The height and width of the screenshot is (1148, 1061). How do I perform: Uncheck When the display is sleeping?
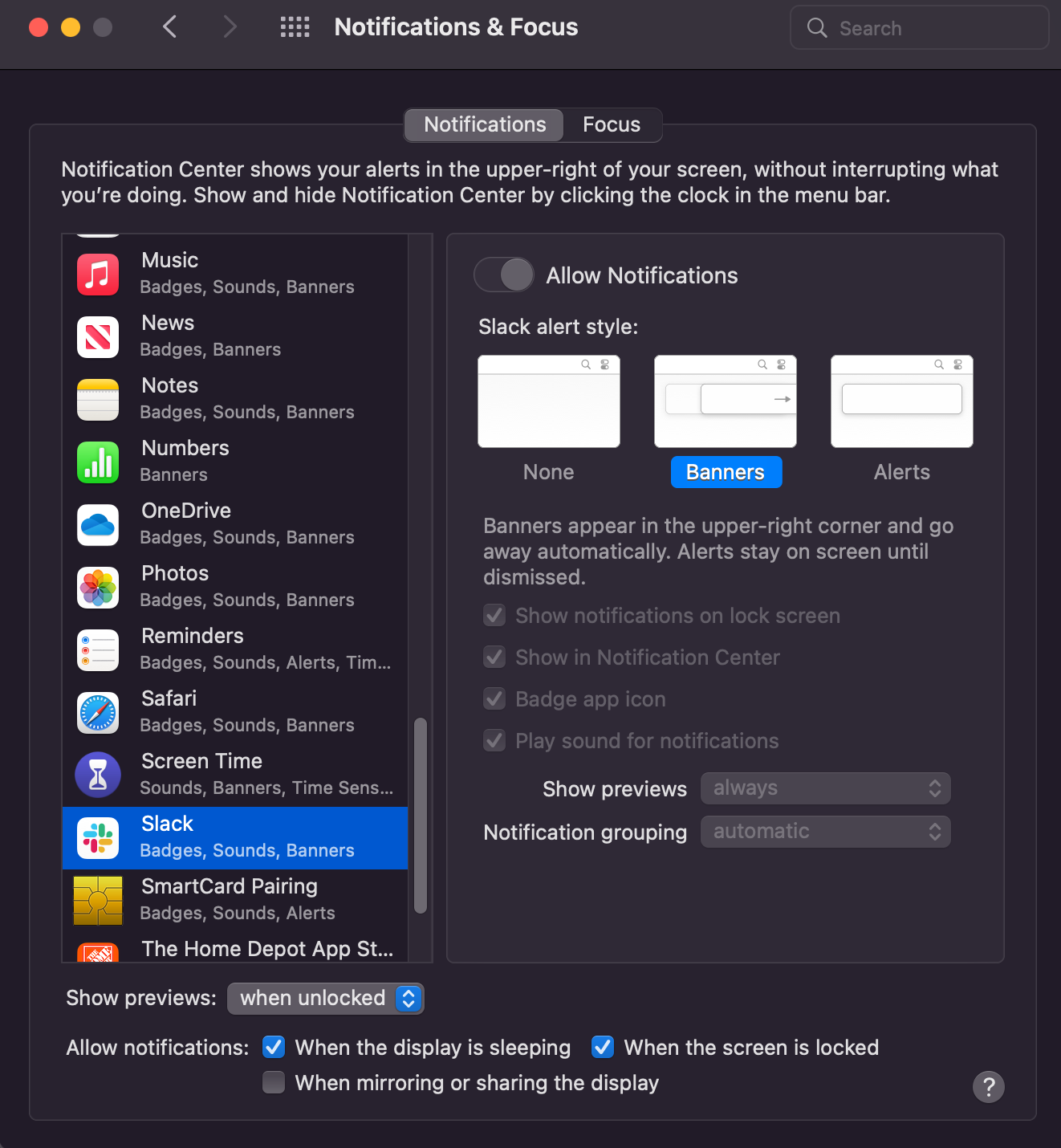(x=274, y=1047)
